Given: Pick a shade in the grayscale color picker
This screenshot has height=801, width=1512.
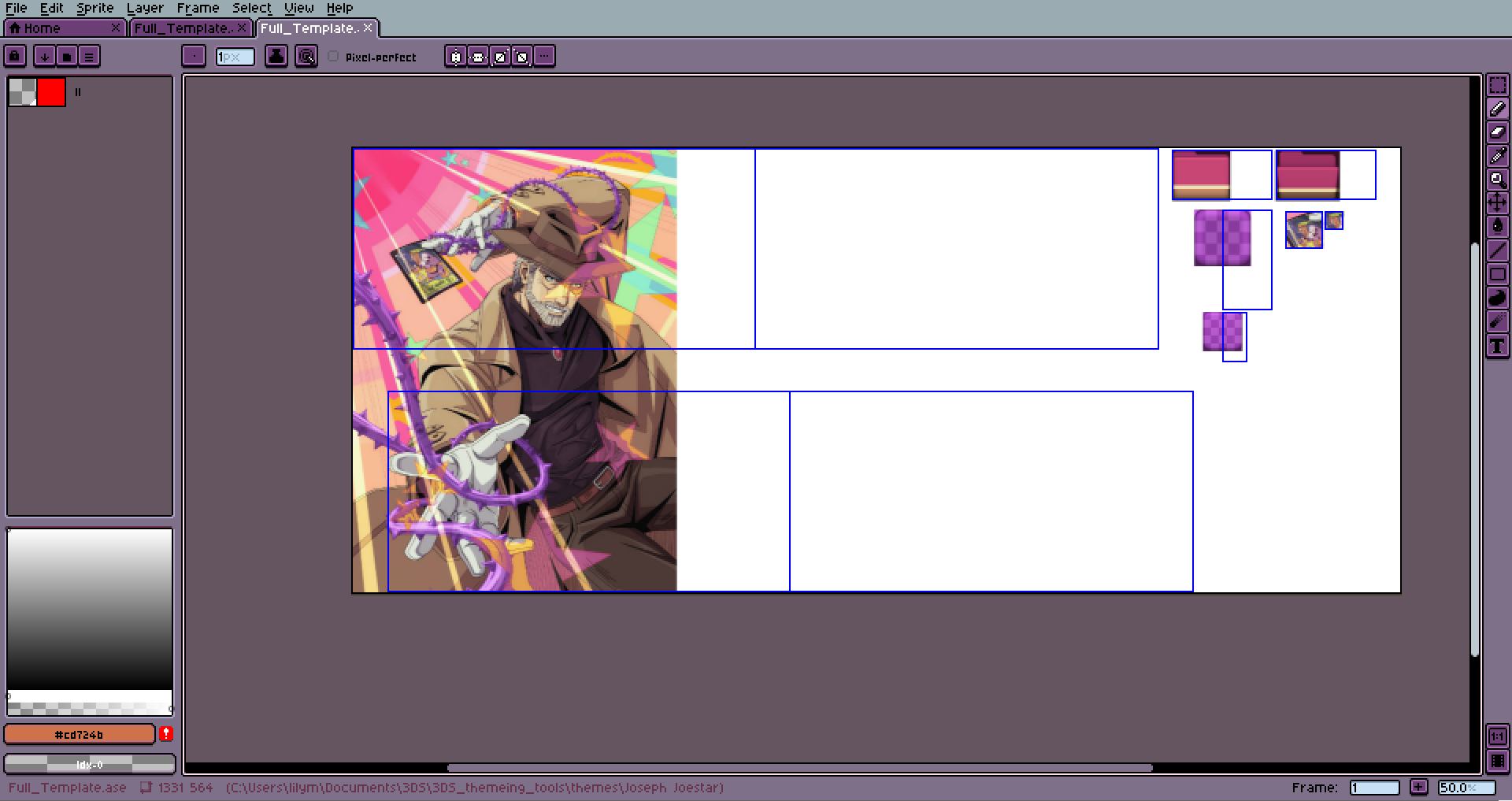Looking at the screenshot, I should [x=90, y=609].
